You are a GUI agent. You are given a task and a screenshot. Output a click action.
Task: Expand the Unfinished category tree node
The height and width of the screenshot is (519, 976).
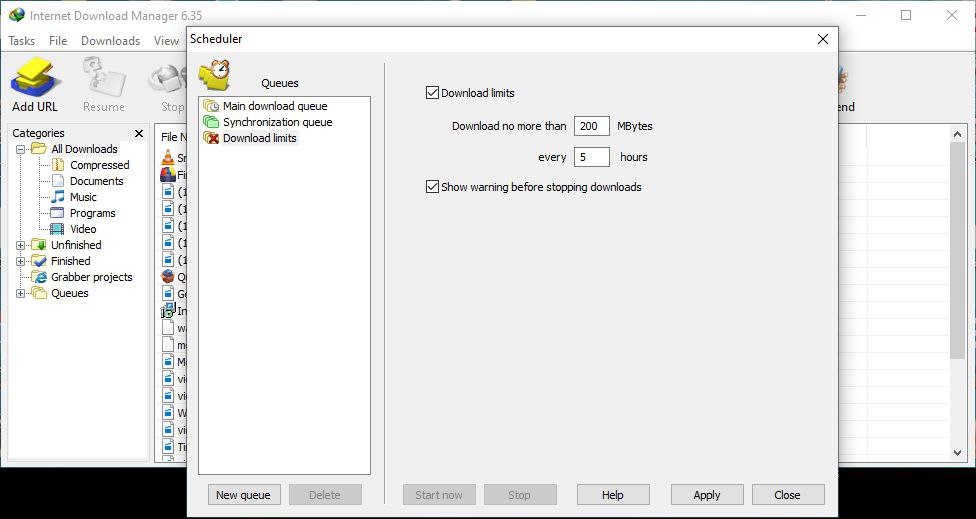pyautogui.click(x=21, y=245)
